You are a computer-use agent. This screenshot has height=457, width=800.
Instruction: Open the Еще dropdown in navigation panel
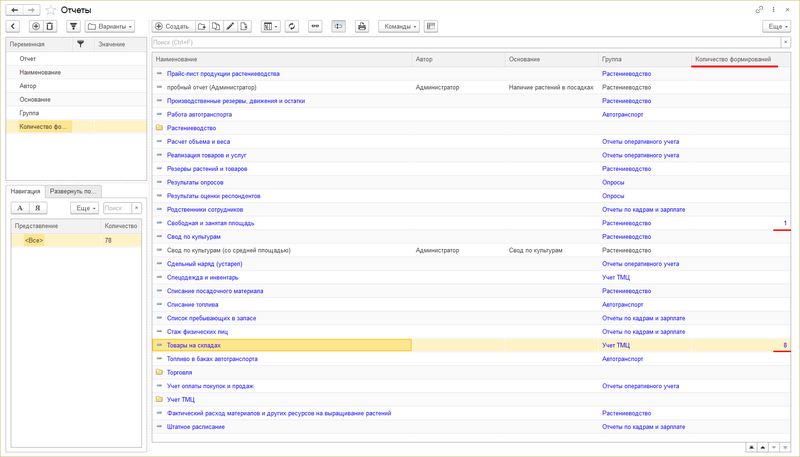pyautogui.click(x=84, y=208)
